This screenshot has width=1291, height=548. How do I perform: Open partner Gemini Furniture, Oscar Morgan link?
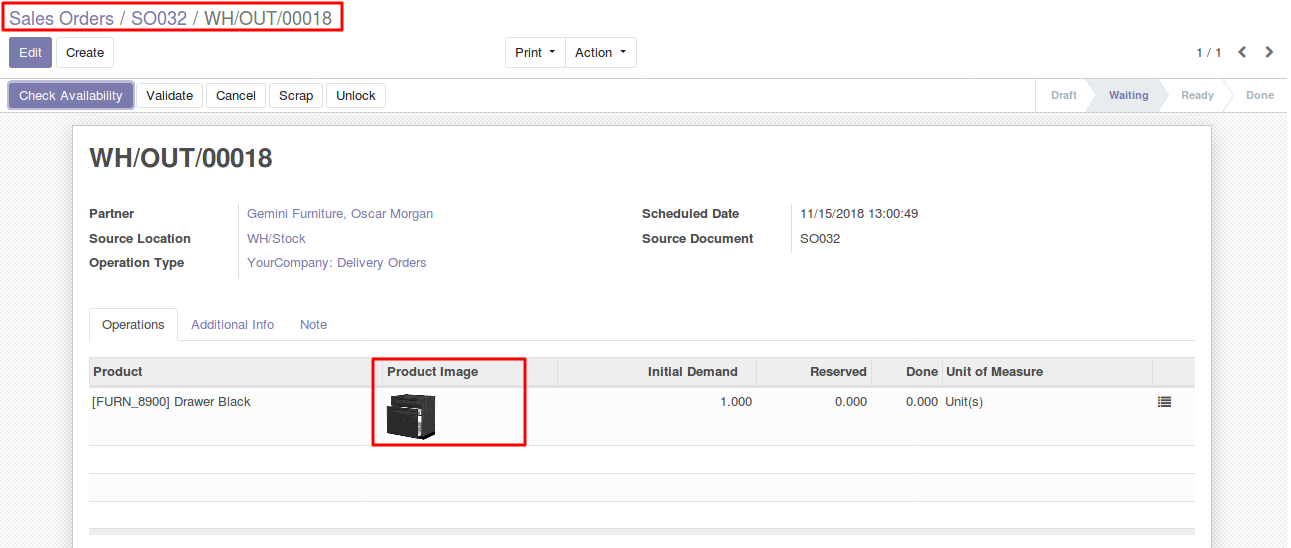pyautogui.click(x=340, y=214)
